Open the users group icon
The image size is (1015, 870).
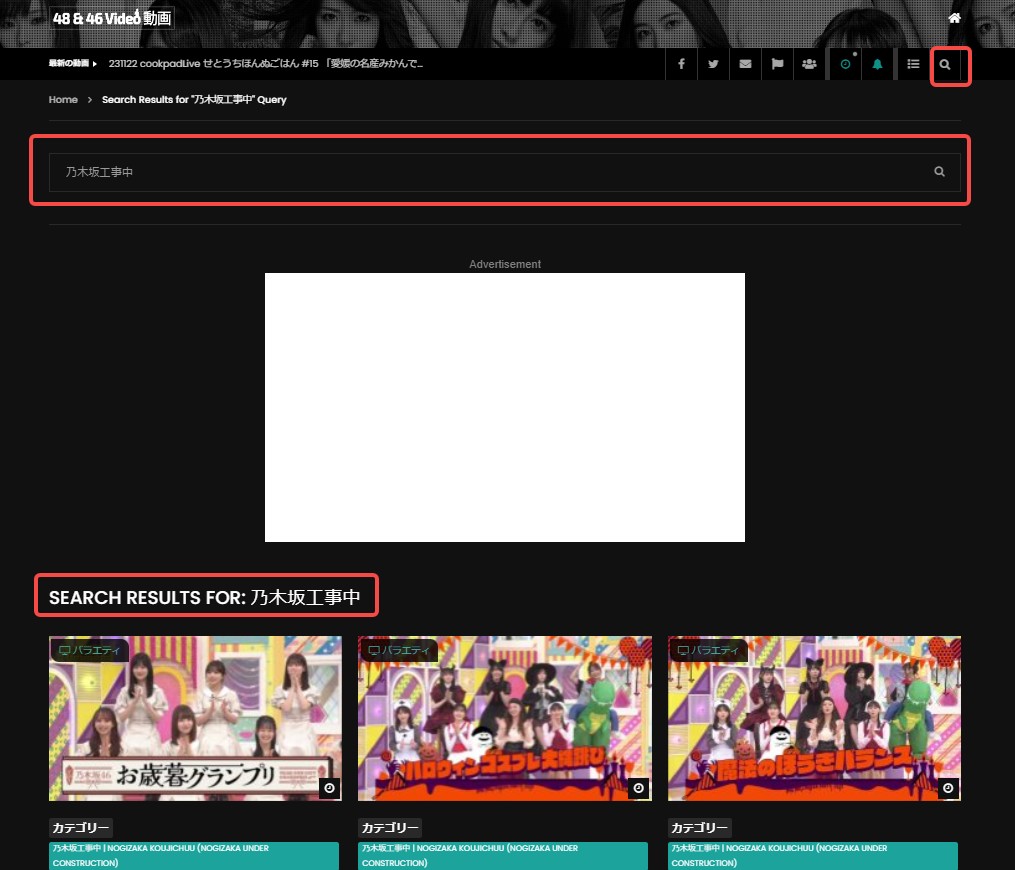click(x=809, y=64)
